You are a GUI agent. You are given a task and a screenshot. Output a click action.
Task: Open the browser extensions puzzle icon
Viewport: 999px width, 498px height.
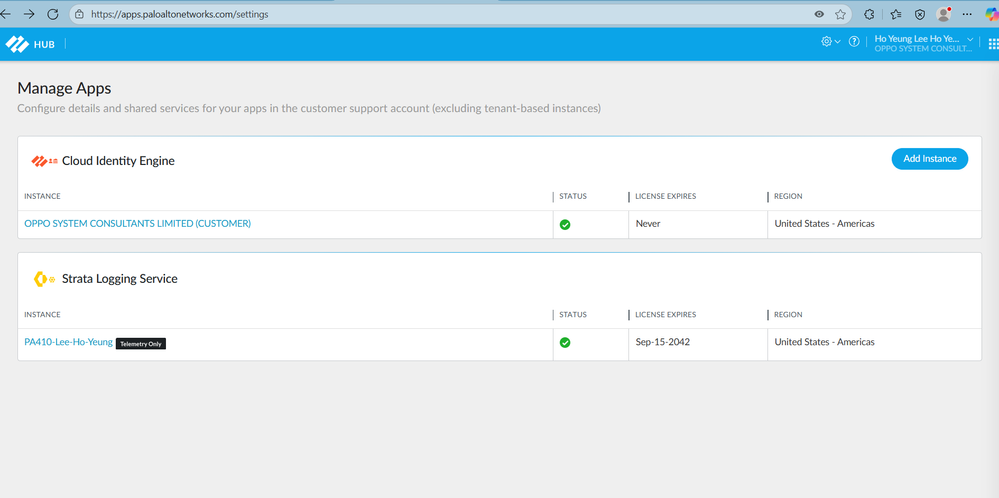(x=868, y=14)
